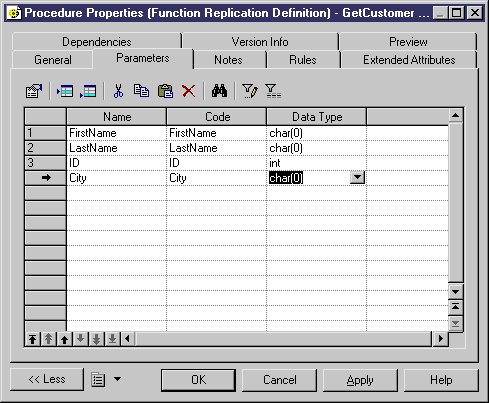This screenshot has width=489, height=403.
Task: Cut selection with the scissors icon
Action: click(x=118, y=91)
